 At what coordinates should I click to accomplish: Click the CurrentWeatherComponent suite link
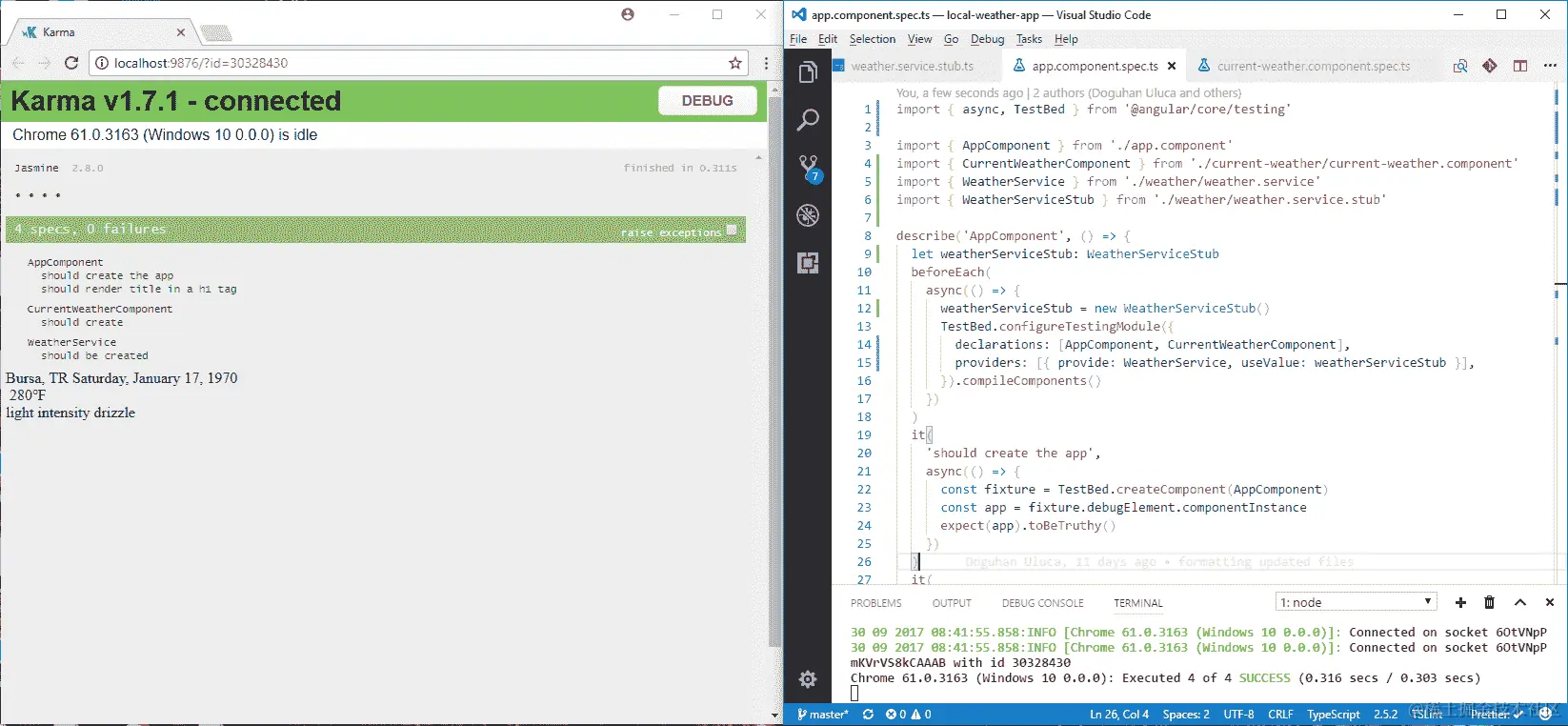99,309
